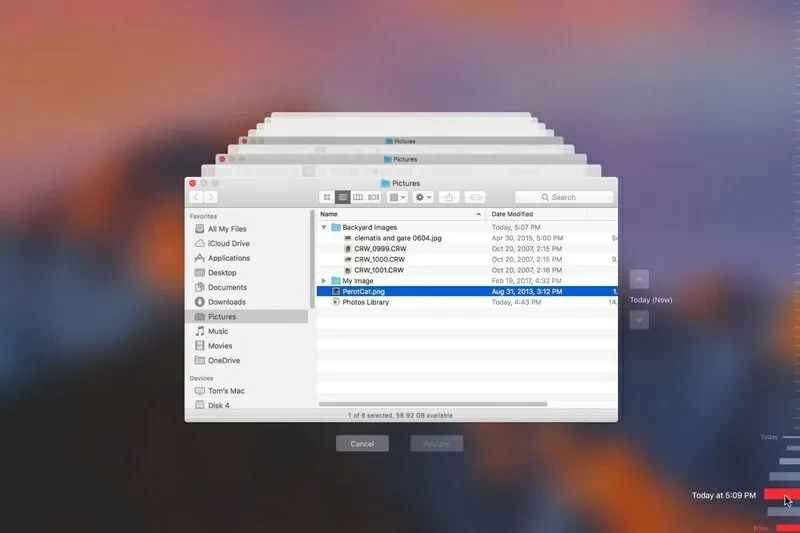Select the PerotCat.png file
800x533 pixels.
coord(467,292)
